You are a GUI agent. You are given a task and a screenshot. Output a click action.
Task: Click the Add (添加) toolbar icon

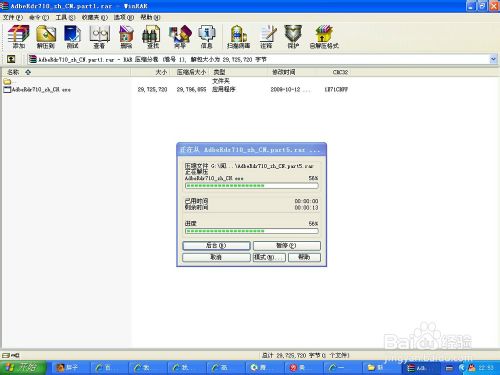18,37
